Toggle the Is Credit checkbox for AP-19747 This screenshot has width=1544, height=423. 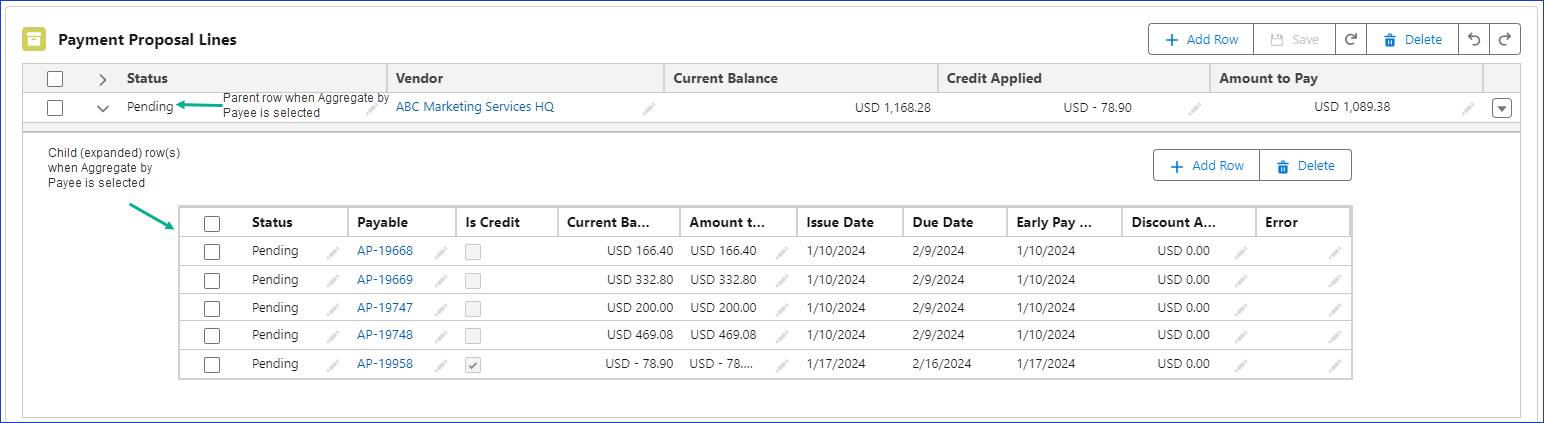(x=474, y=308)
